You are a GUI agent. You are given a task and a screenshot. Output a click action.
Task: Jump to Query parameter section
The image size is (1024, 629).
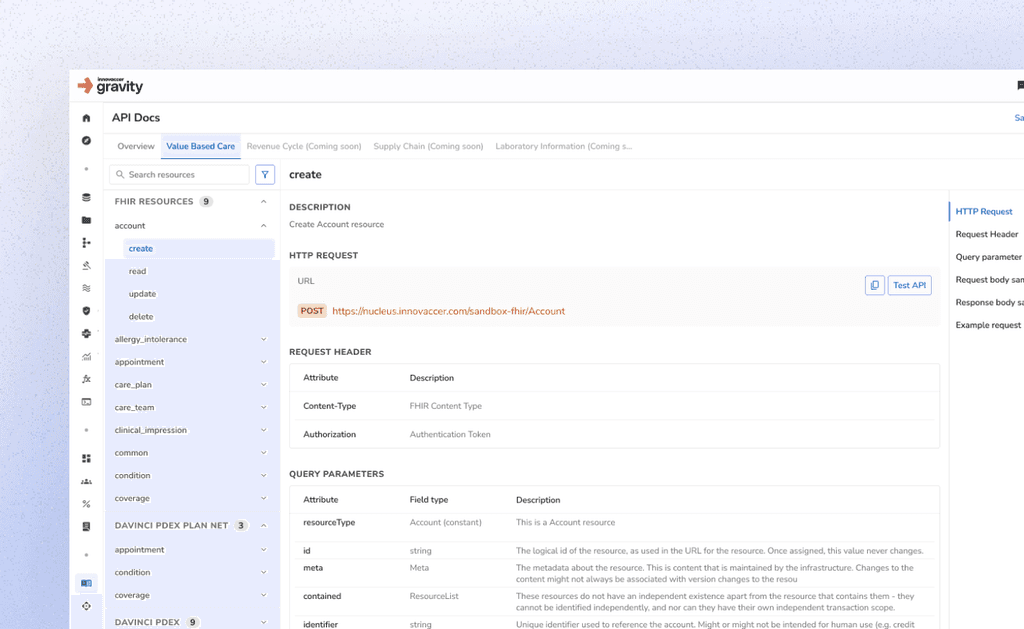(989, 257)
